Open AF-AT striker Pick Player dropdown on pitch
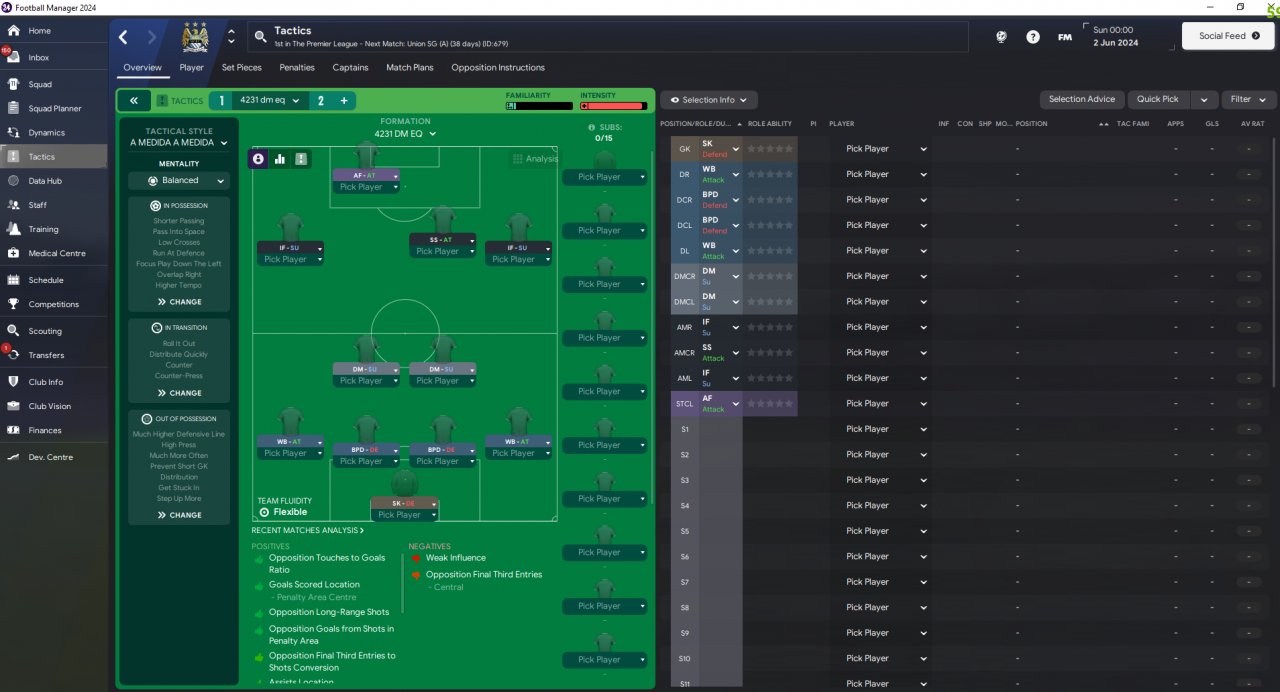This screenshot has height=692, width=1280. pos(368,187)
